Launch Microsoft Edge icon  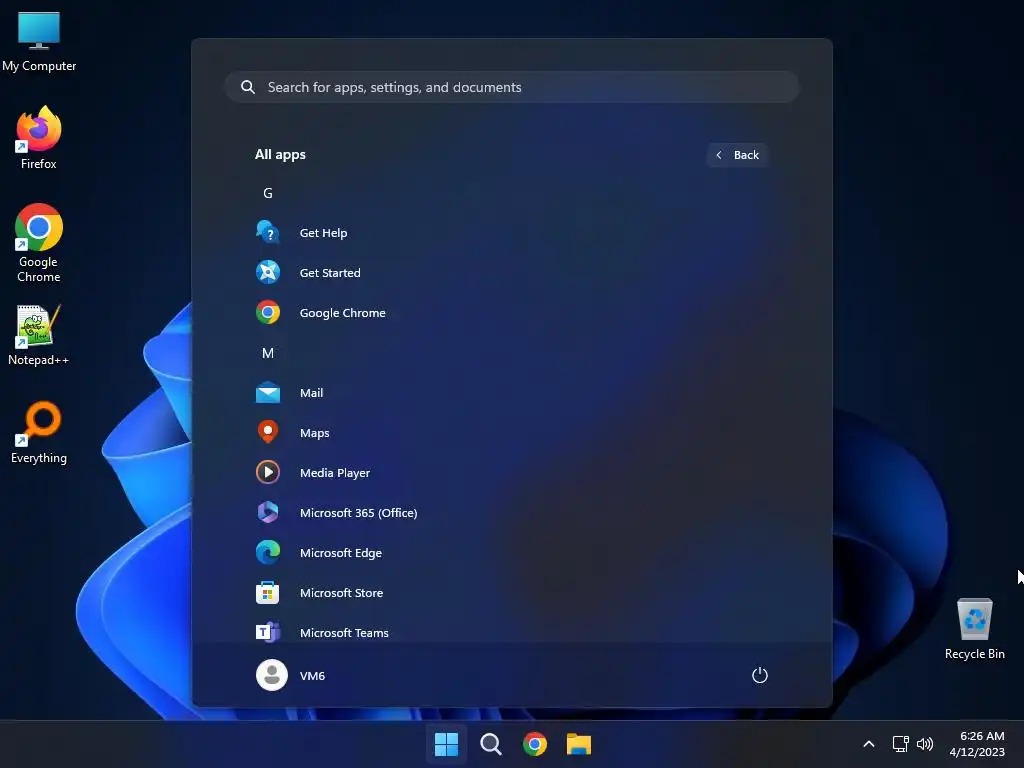(268, 552)
